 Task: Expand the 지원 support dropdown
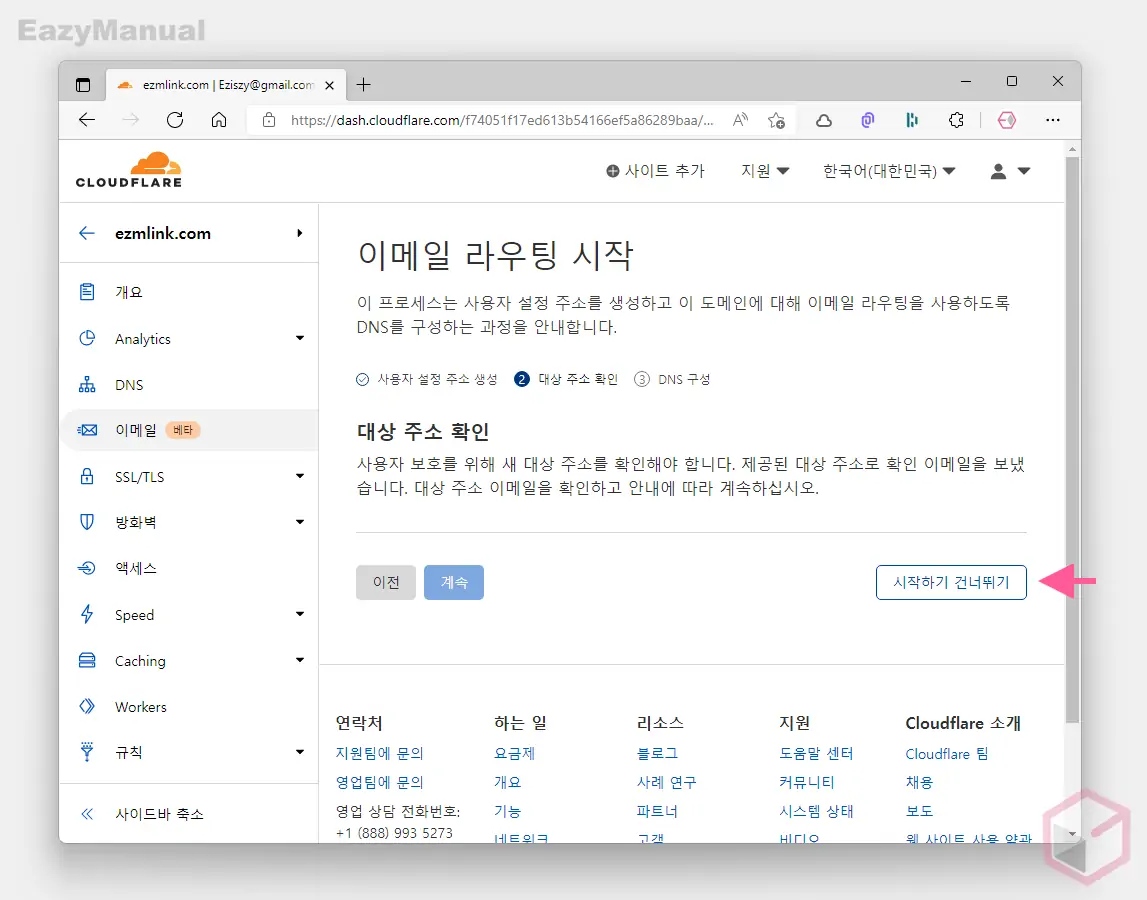click(764, 171)
